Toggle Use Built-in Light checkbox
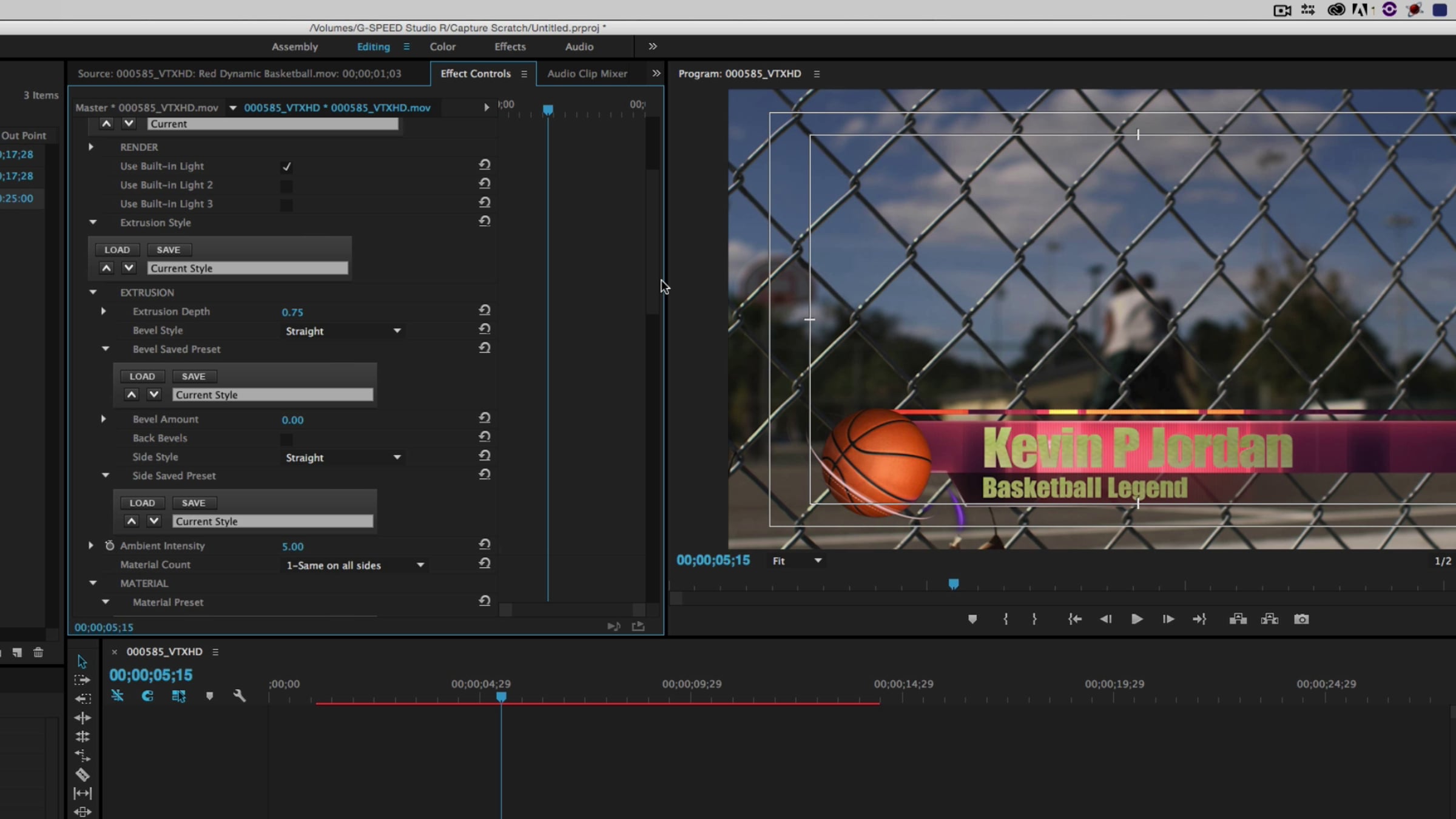1456x819 pixels. click(286, 166)
